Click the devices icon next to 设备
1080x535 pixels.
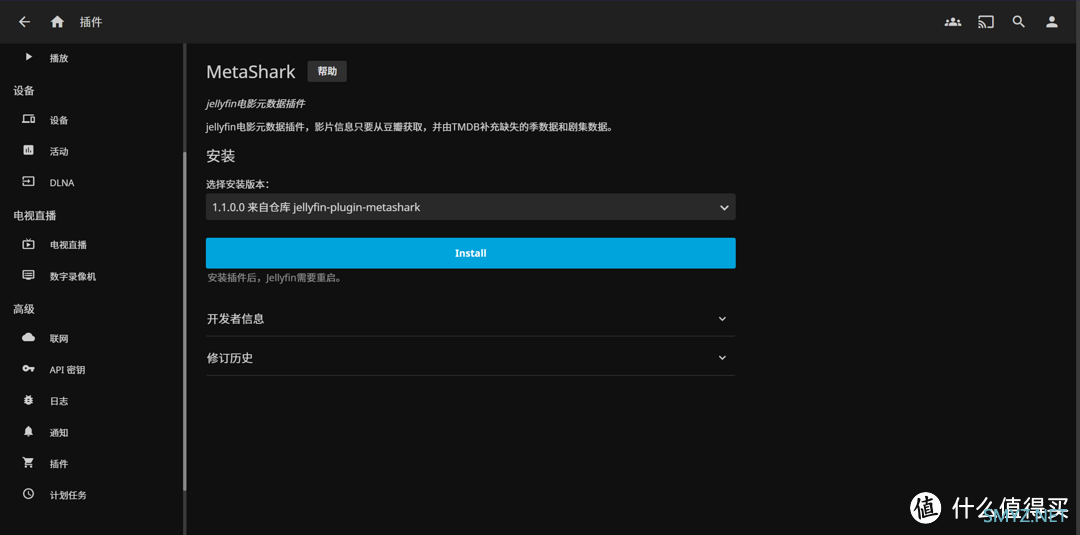pos(28,119)
